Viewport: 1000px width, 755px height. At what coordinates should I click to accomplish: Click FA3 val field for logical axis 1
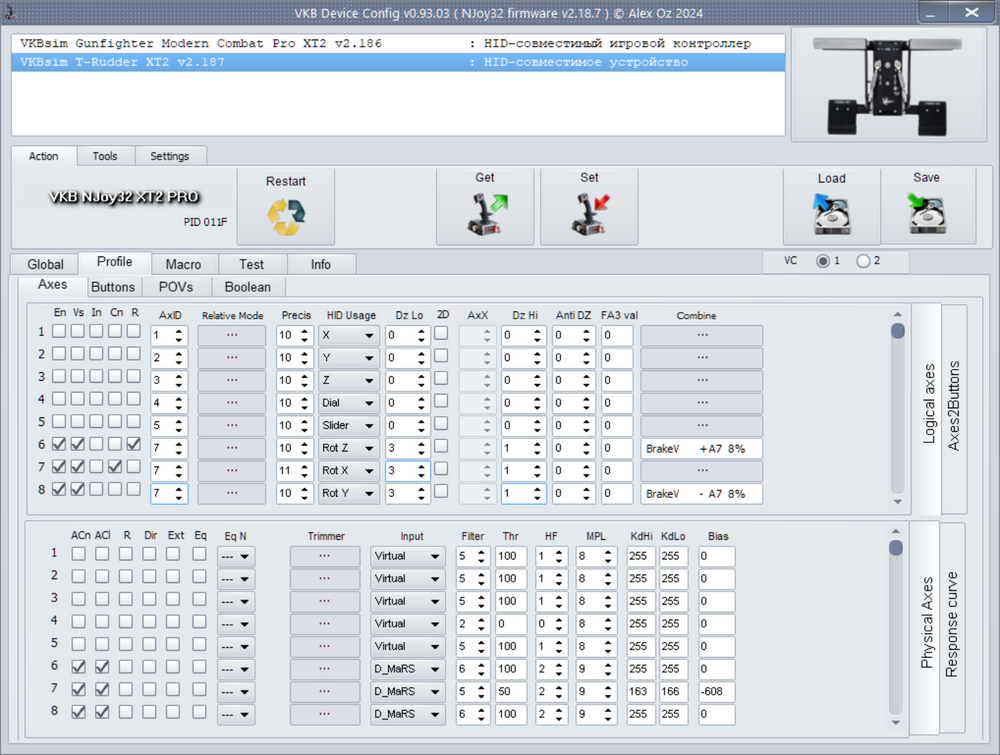617,335
